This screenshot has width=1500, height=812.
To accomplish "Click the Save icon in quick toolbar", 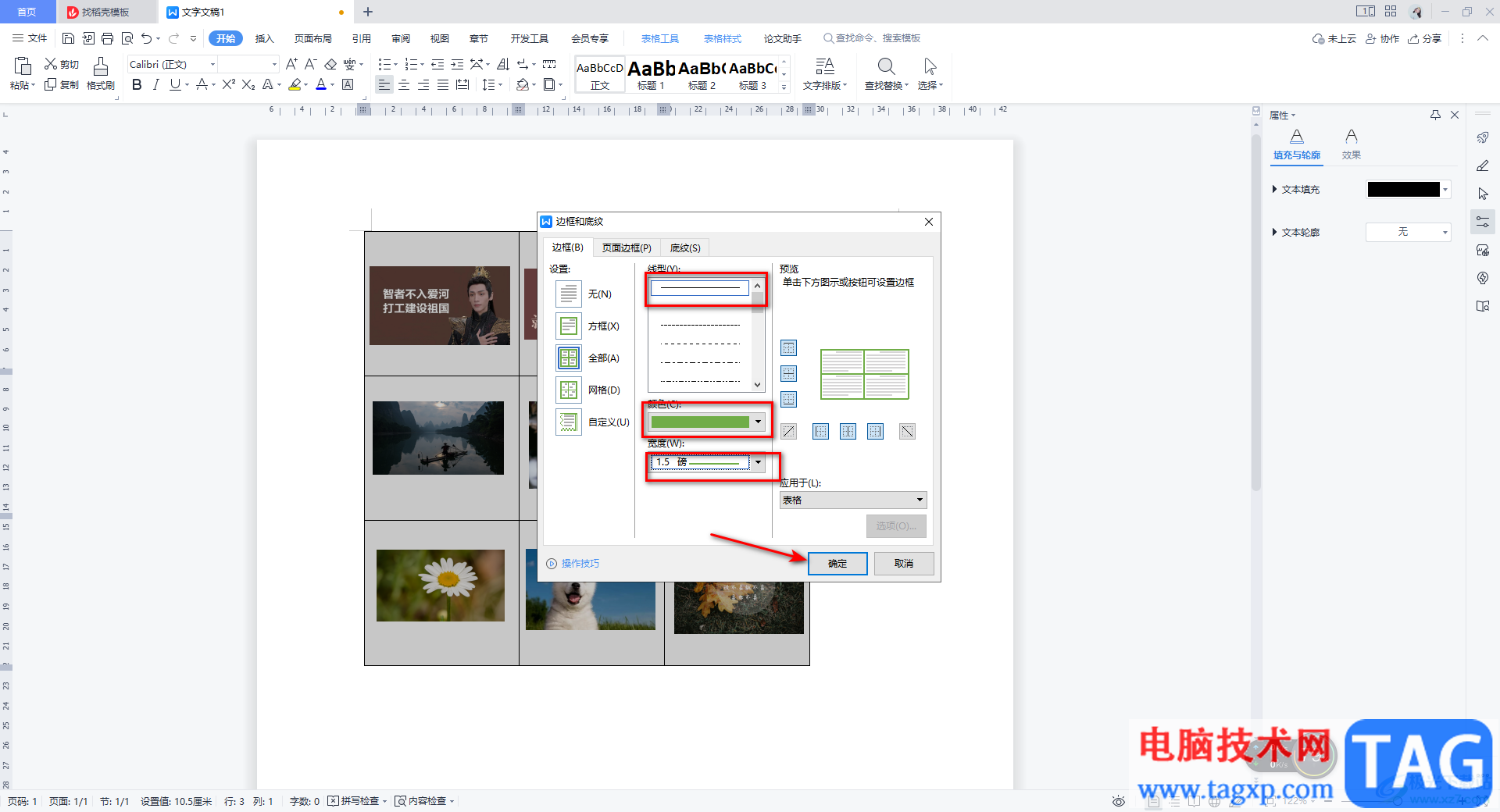I will pos(68,38).
